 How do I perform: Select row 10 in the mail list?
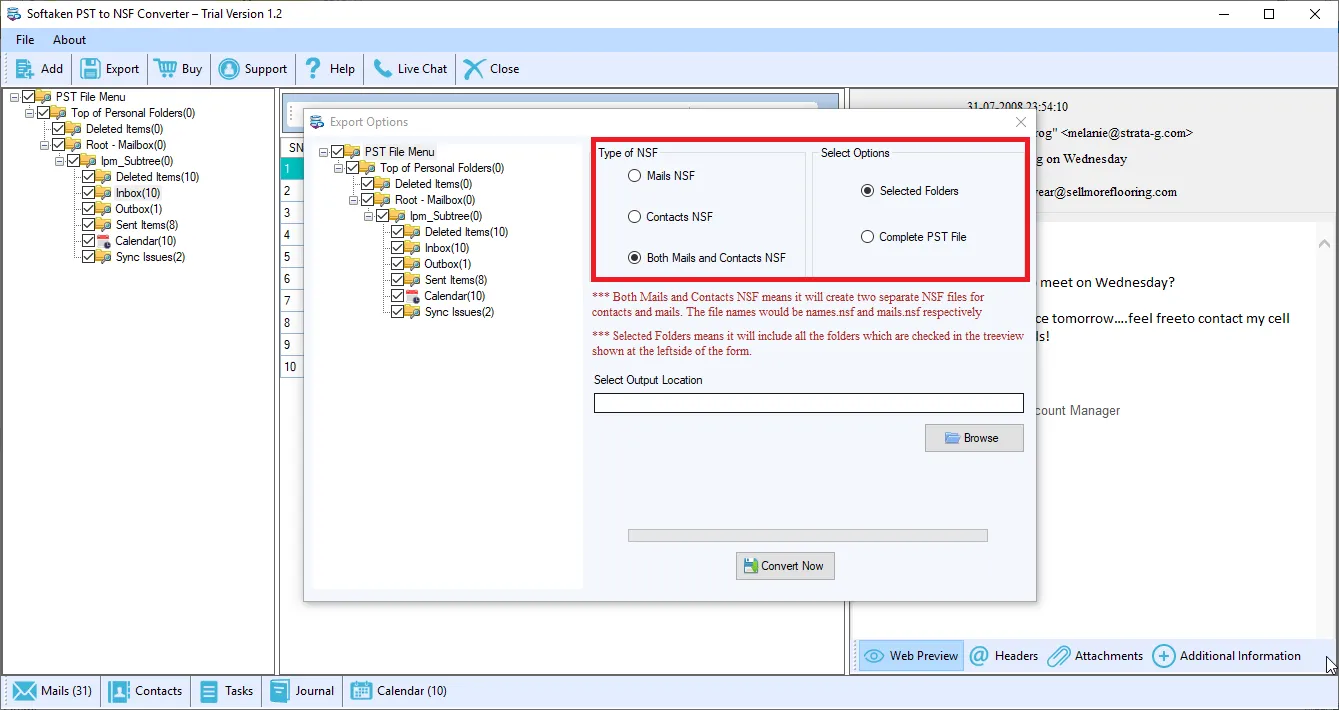pyautogui.click(x=290, y=367)
